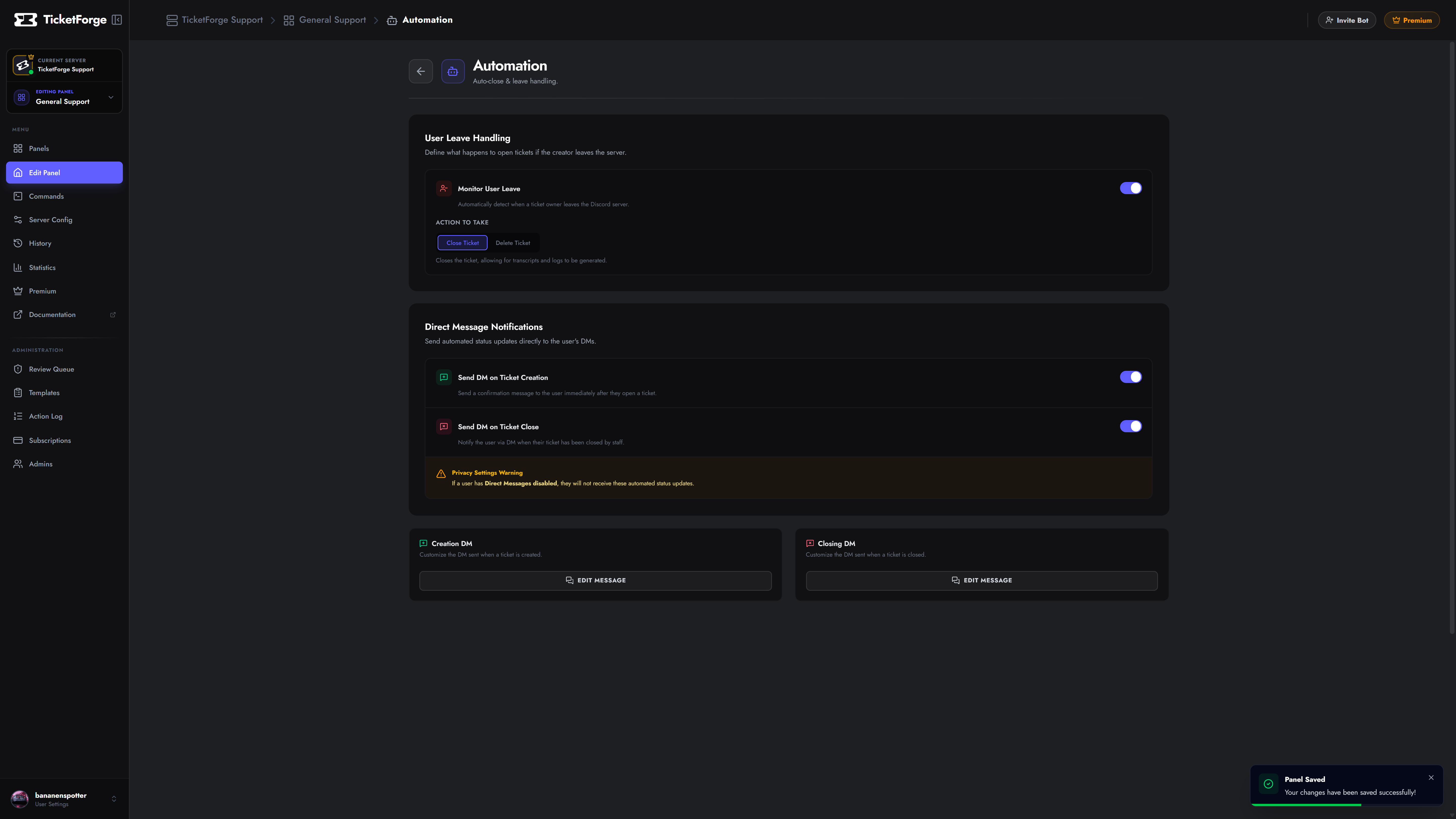Open Documentation in the menu
This screenshot has width=1456, height=819.
point(64,315)
